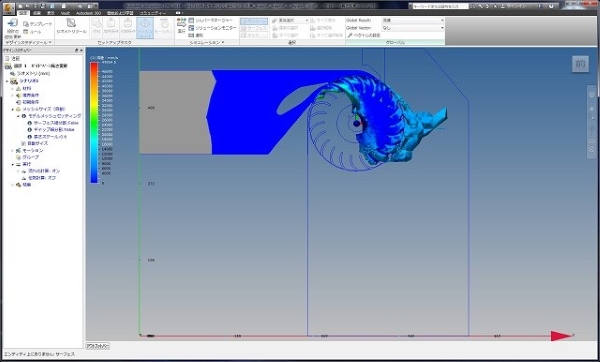Open the Solution Monitor

[x=212, y=28]
